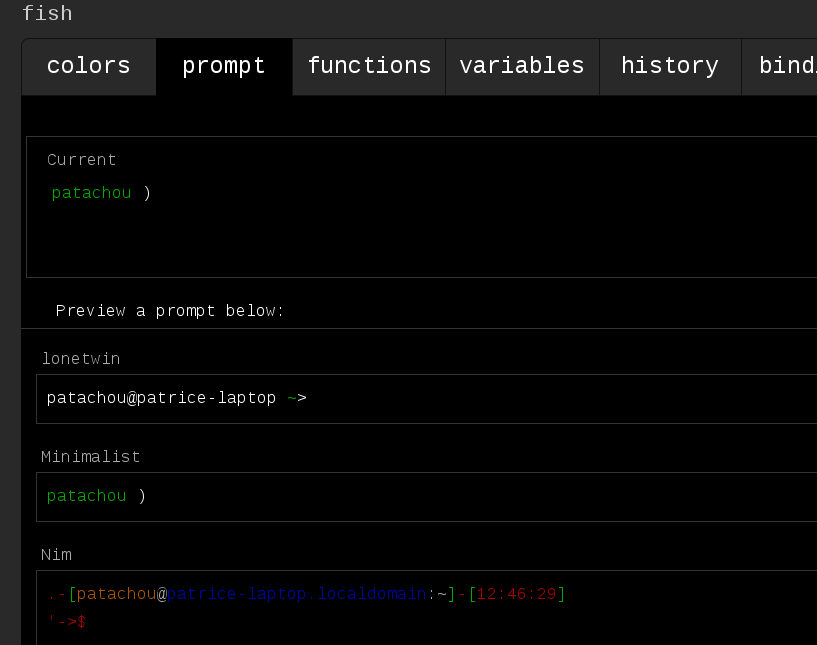Click patrice-laptop.localdomain in Nim prompt
The image size is (817, 645).
(296, 594)
